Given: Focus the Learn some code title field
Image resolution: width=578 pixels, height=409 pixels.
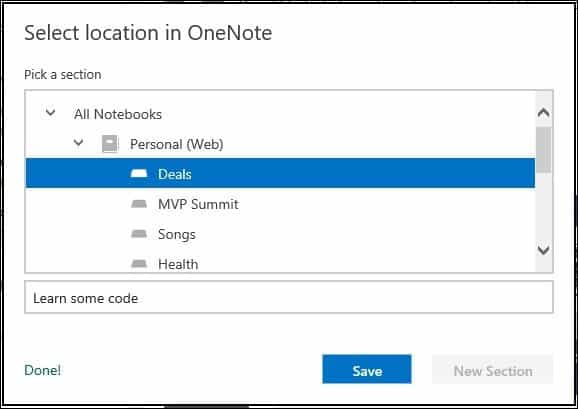Looking at the screenshot, I should (289, 297).
